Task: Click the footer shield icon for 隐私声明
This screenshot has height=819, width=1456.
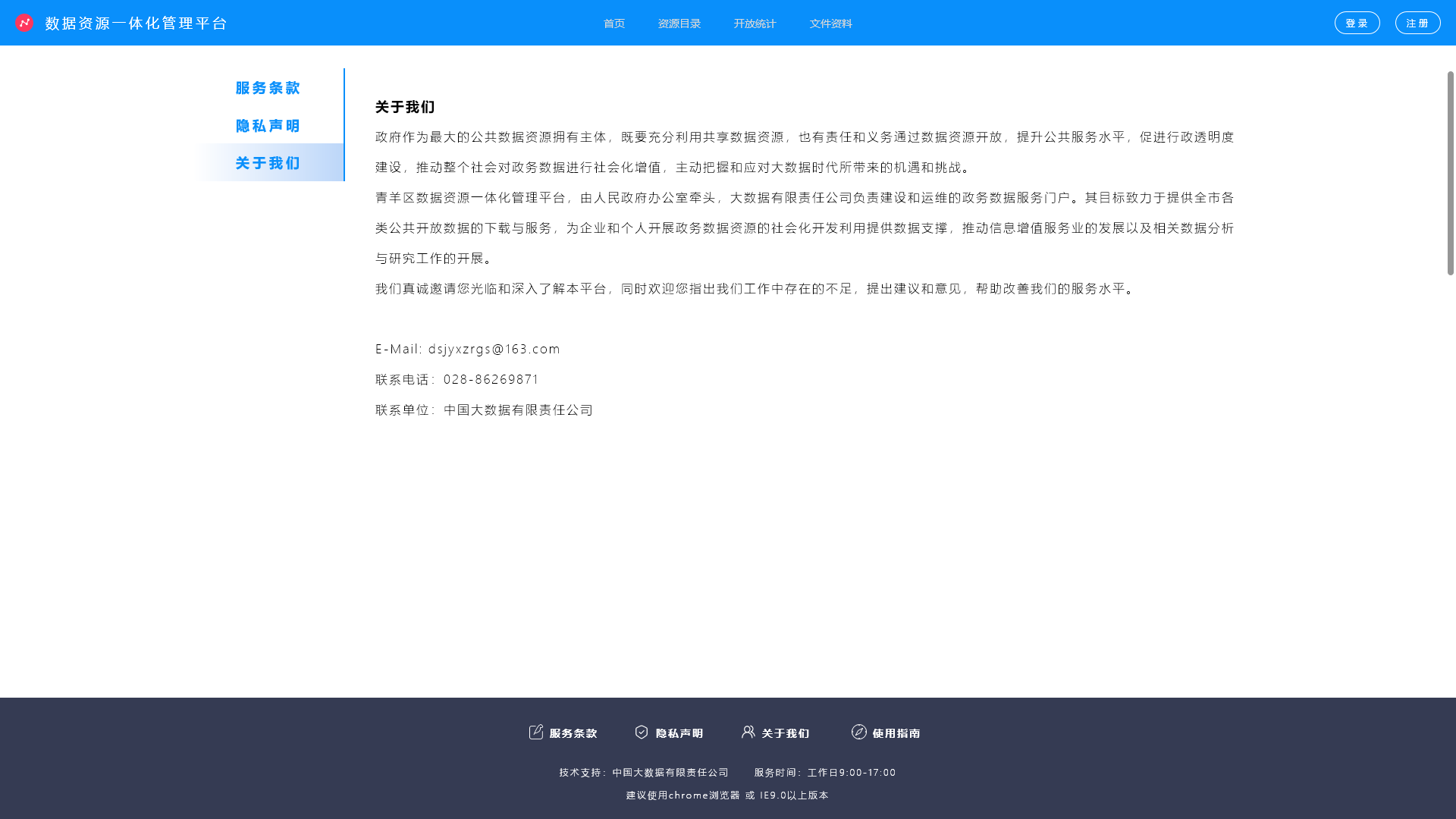Action: (642, 732)
